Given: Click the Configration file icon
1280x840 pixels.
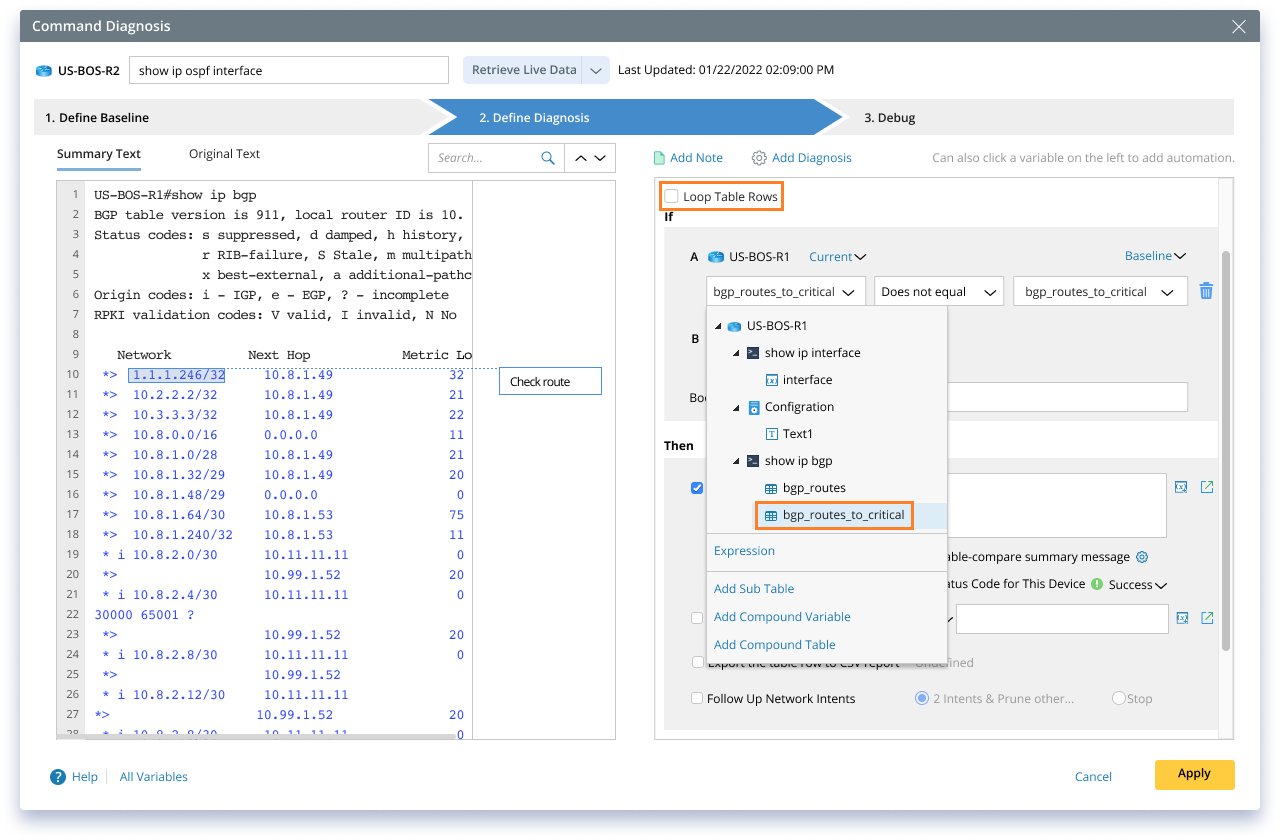Looking at the screenshot, I should coord(754,407).
